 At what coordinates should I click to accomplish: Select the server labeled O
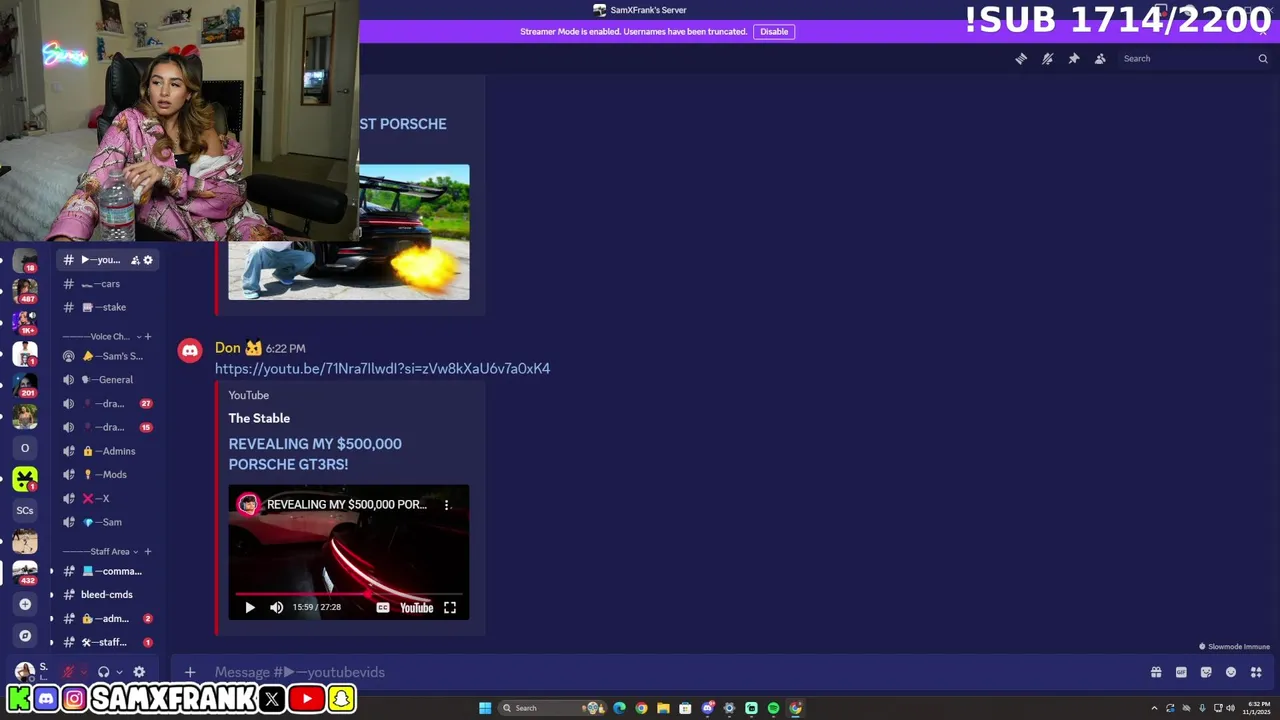pos(25,448)
